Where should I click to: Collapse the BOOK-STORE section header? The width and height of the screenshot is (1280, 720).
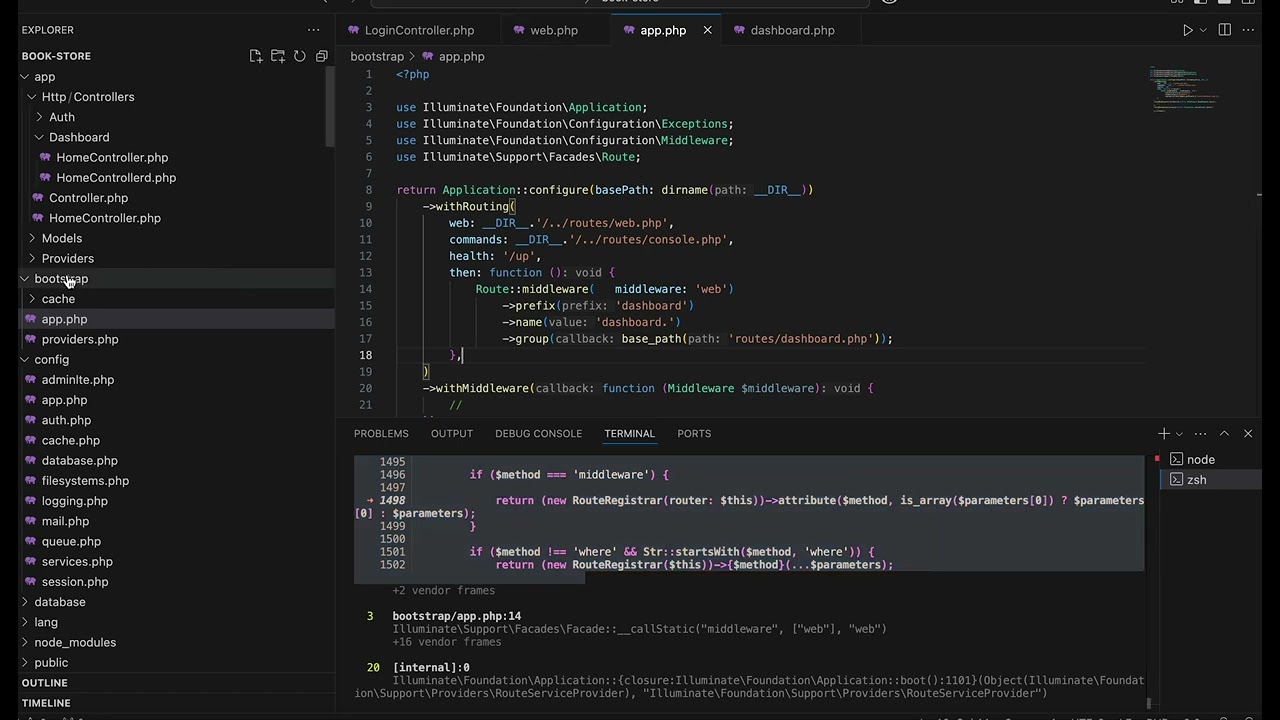click(x=56, y=56)
